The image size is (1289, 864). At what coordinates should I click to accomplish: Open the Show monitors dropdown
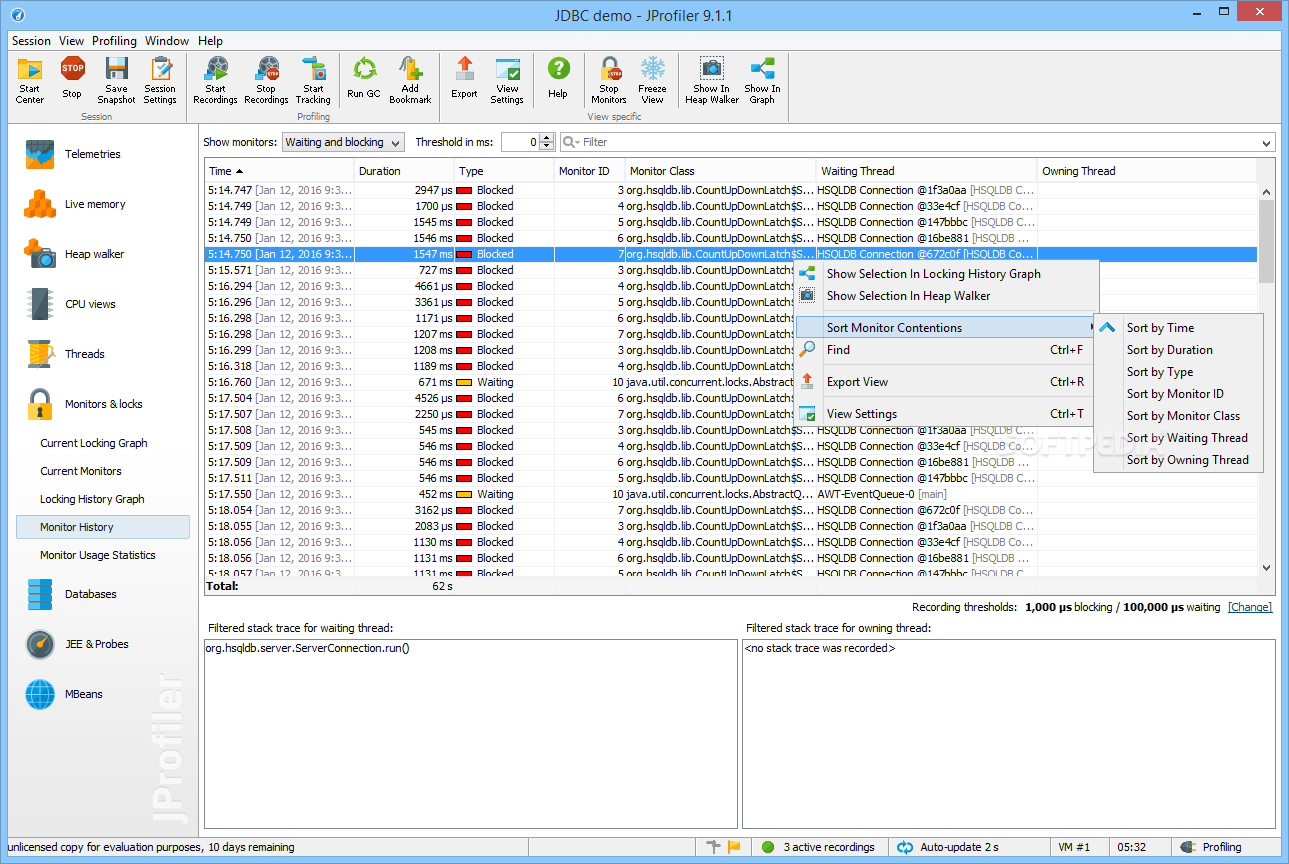point(343,142)
